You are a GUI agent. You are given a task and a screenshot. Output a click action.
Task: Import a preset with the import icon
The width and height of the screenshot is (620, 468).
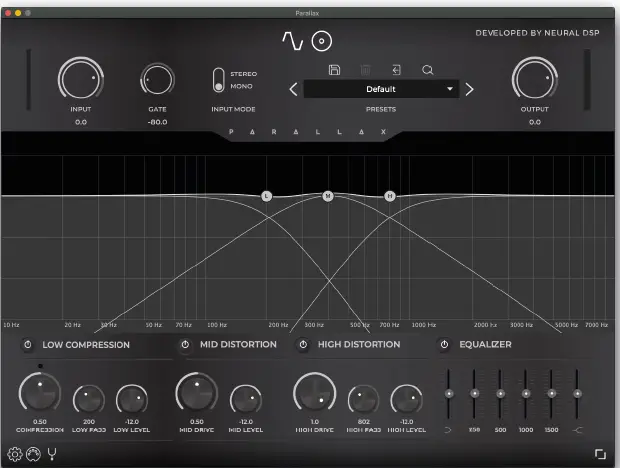coord(396,70)
